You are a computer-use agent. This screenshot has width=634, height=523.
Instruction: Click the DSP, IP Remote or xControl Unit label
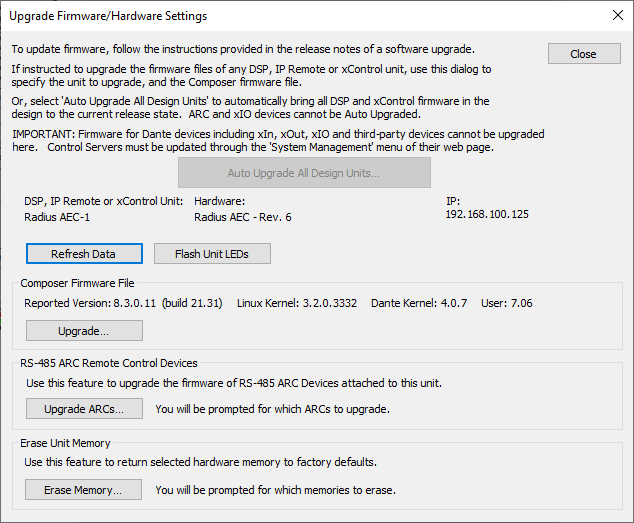click(104, 201)
